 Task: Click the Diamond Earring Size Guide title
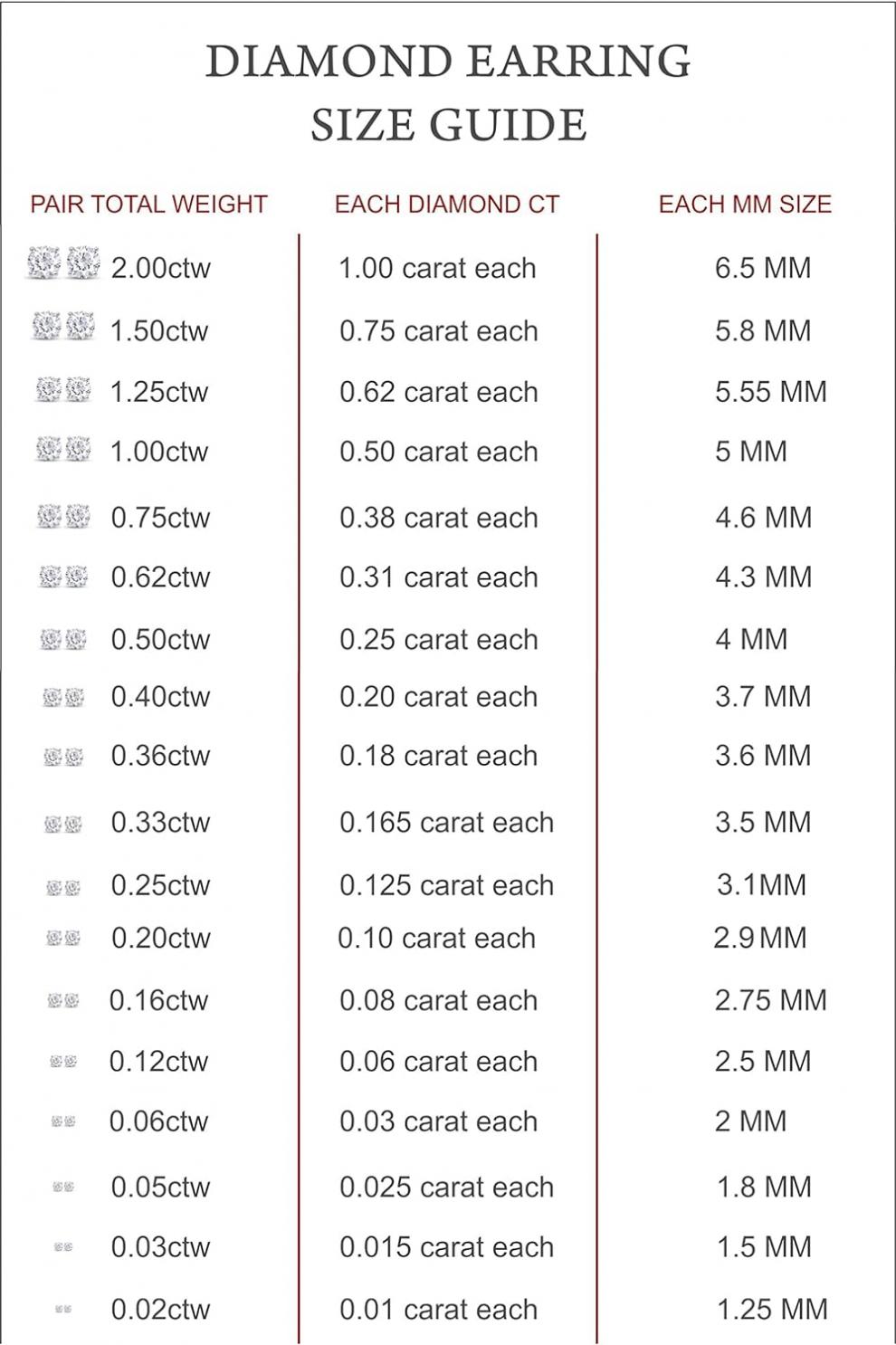coord(449,93)
